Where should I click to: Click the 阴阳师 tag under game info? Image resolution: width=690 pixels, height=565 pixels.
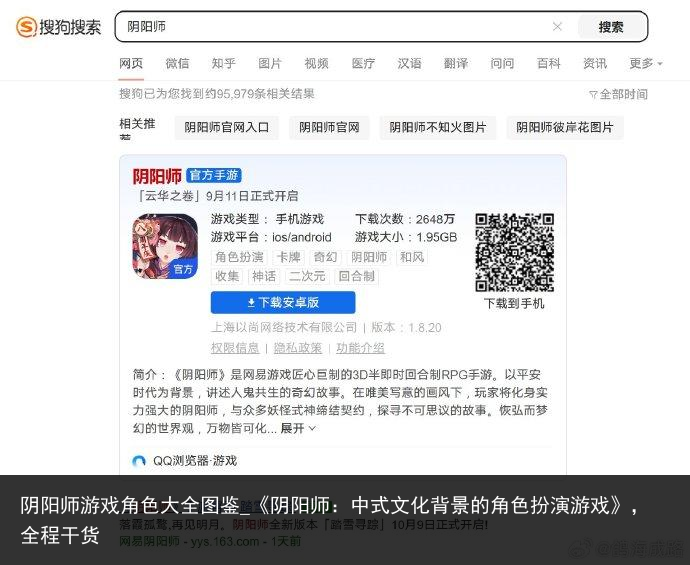point(369,257)
